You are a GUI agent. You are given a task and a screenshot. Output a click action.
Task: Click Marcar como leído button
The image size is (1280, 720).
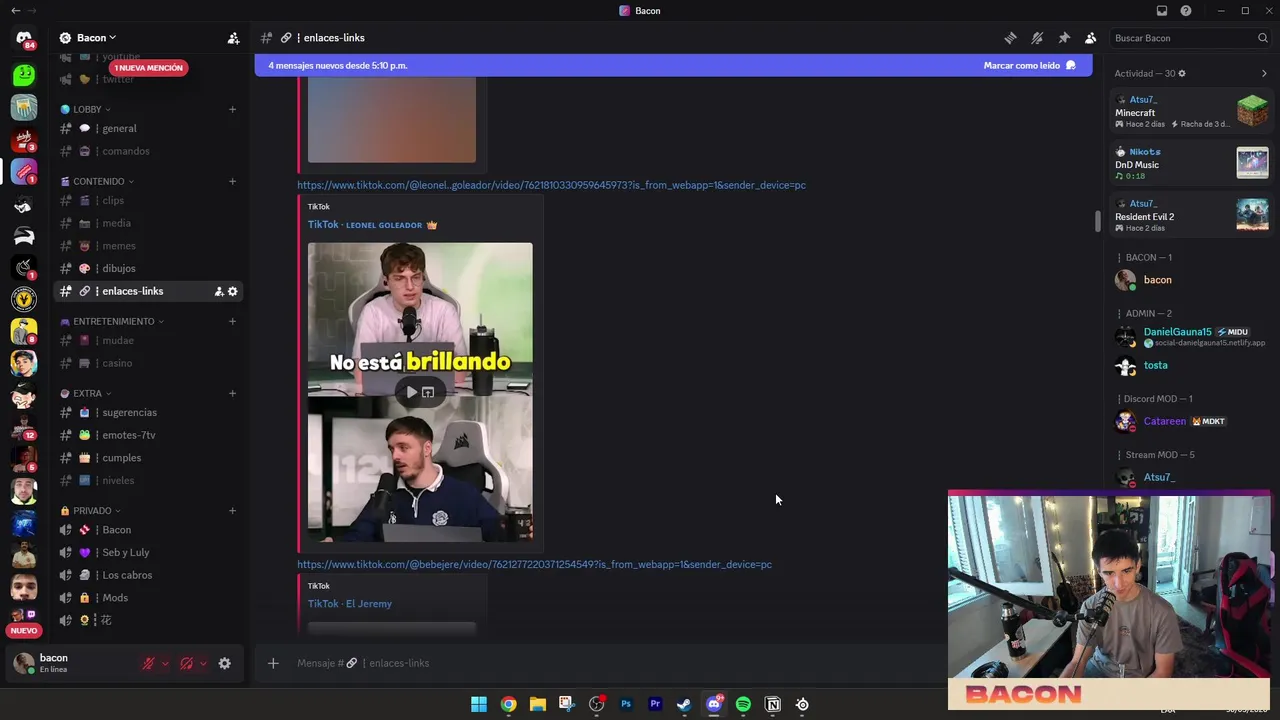pos(1030,65)
